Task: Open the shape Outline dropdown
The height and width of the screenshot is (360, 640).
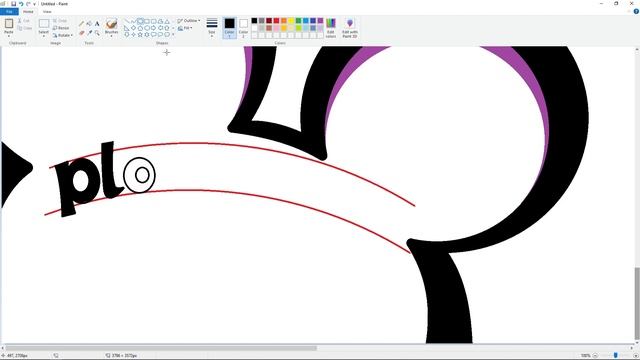Action: (x=189, y=21)
